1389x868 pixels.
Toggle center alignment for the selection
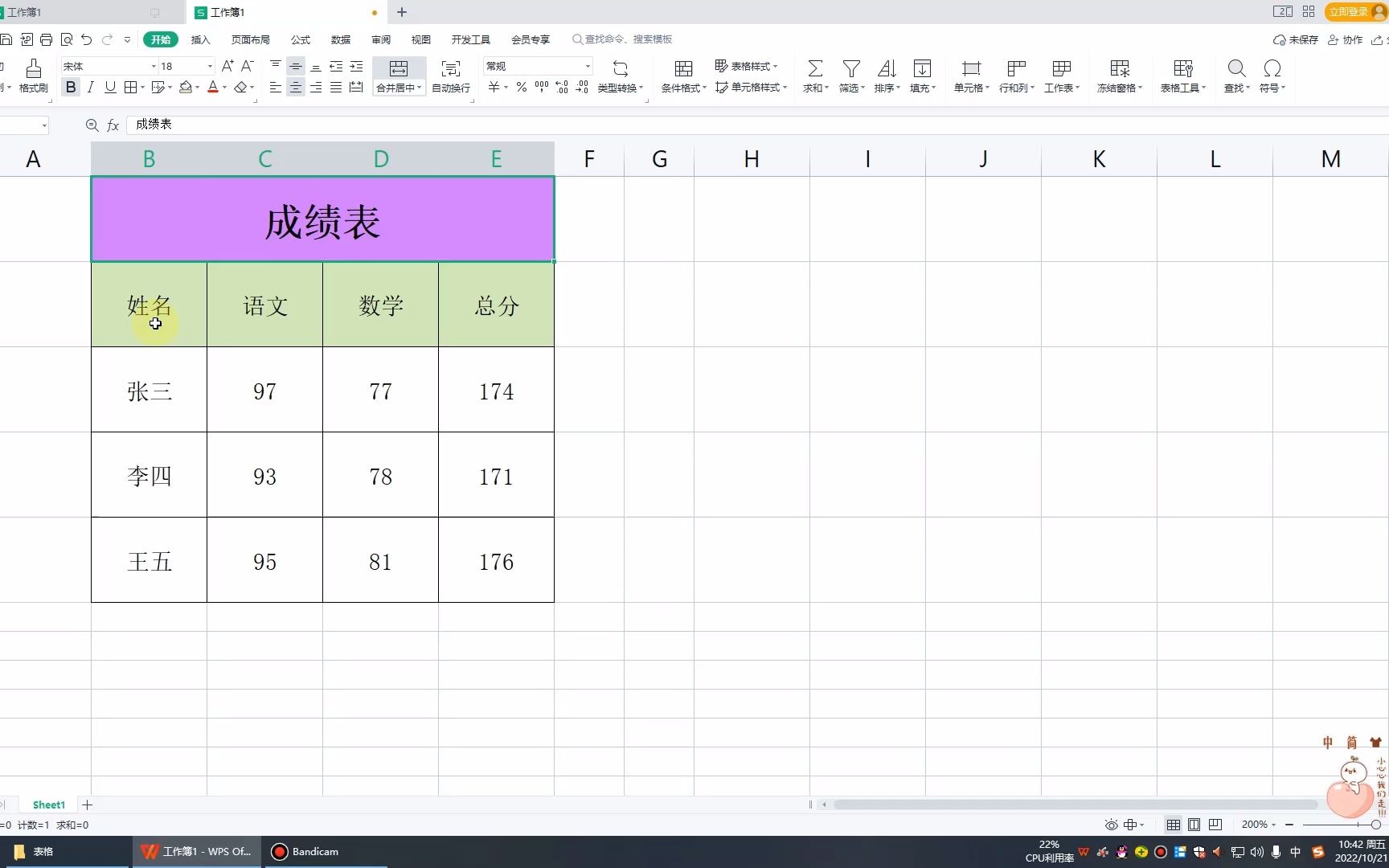[295, 87]
